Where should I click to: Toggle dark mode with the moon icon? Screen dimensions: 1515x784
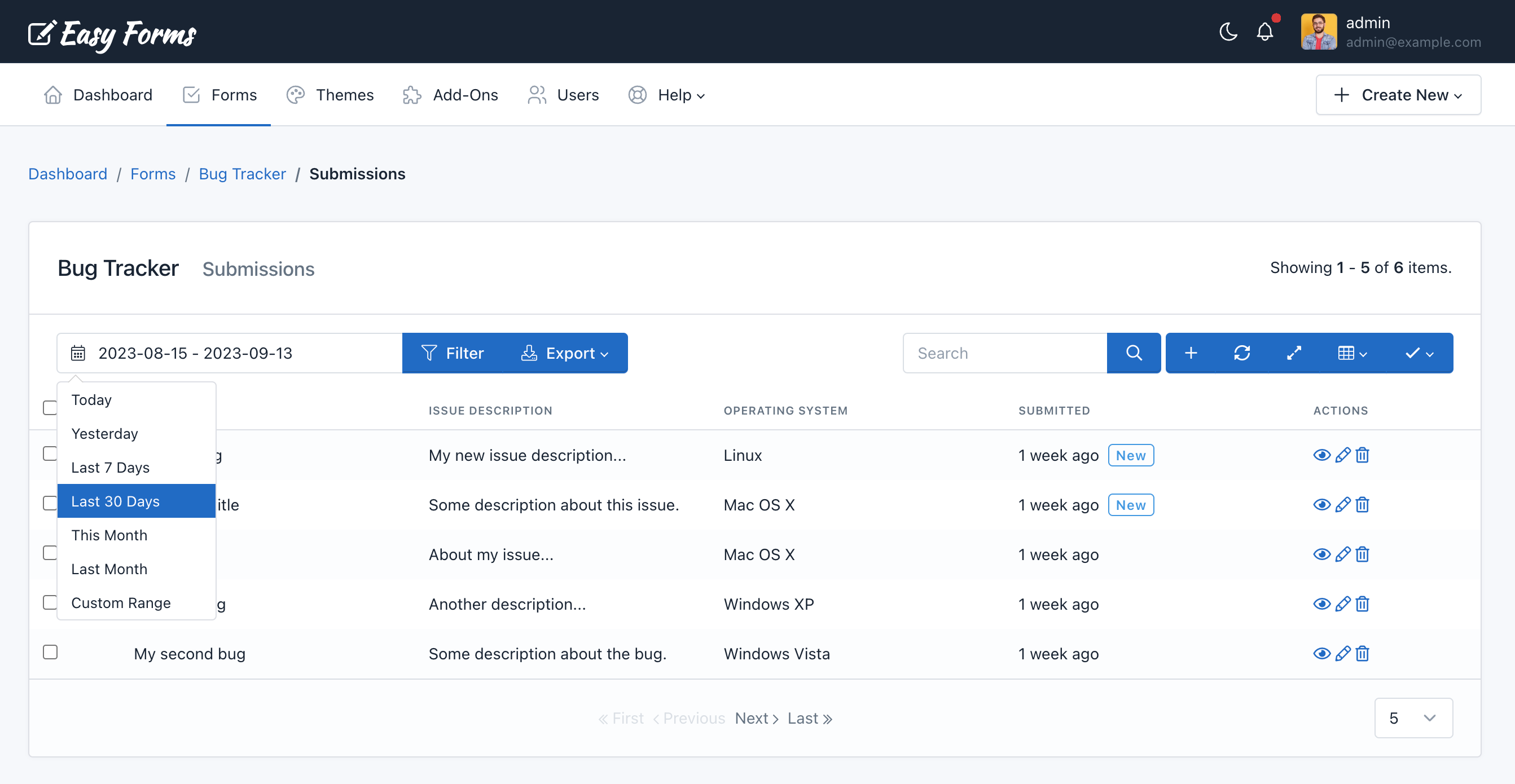pyautogui.click(x=1227, y=32)
